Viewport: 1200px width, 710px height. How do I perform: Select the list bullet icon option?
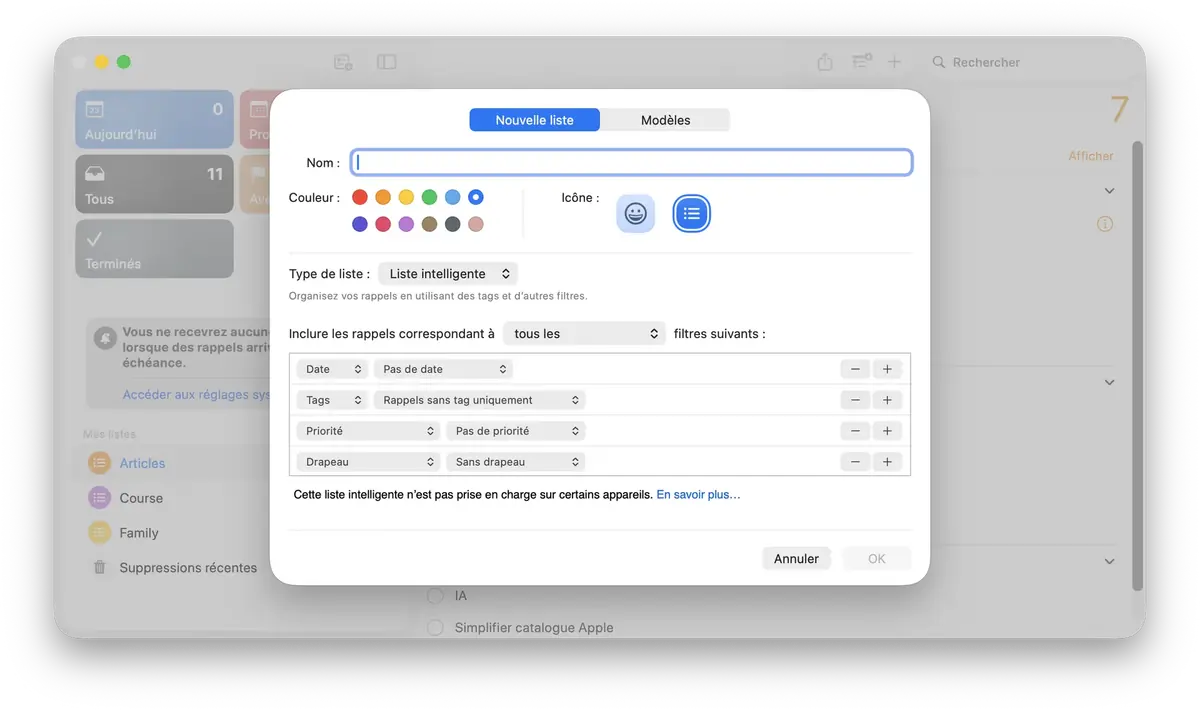(691, 213)
